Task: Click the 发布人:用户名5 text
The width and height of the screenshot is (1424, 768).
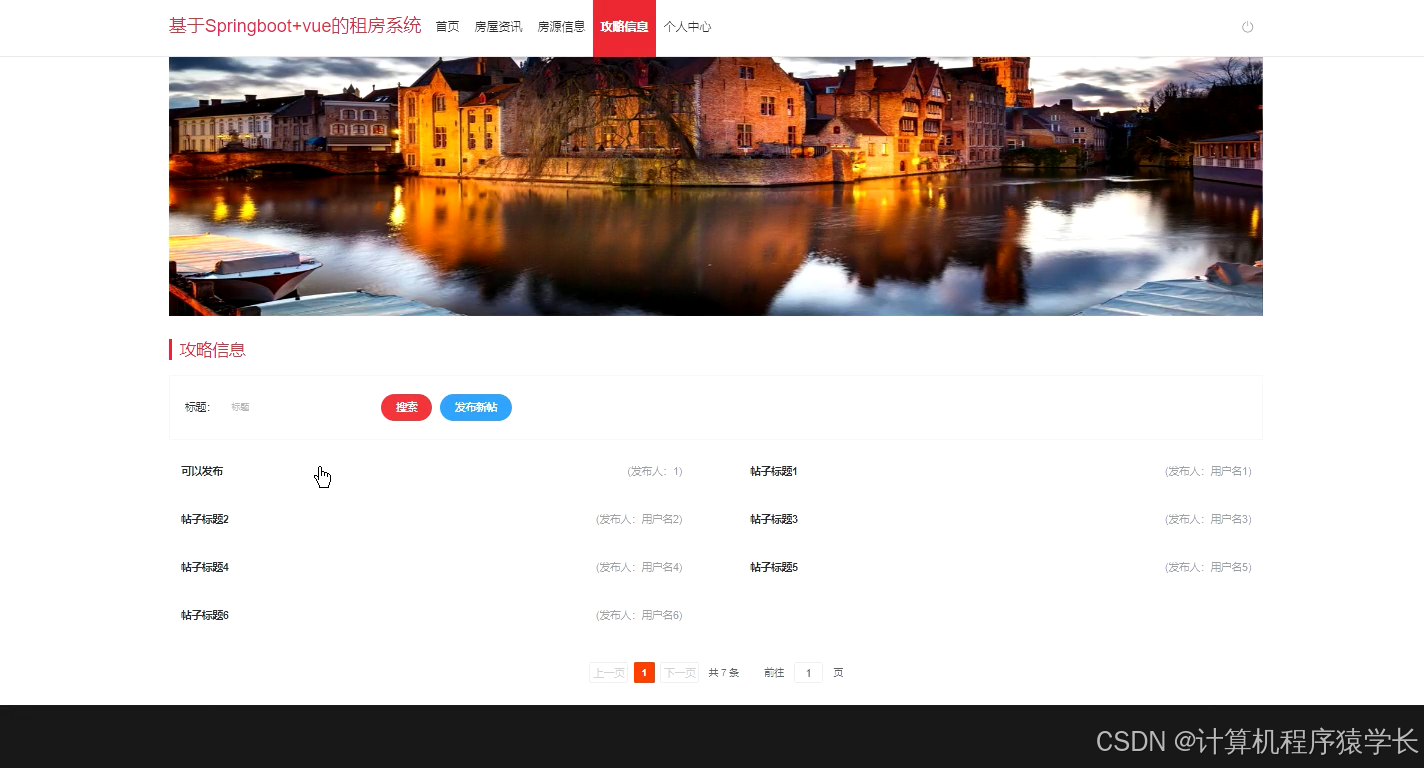Action: click(x=1208, y=567)
